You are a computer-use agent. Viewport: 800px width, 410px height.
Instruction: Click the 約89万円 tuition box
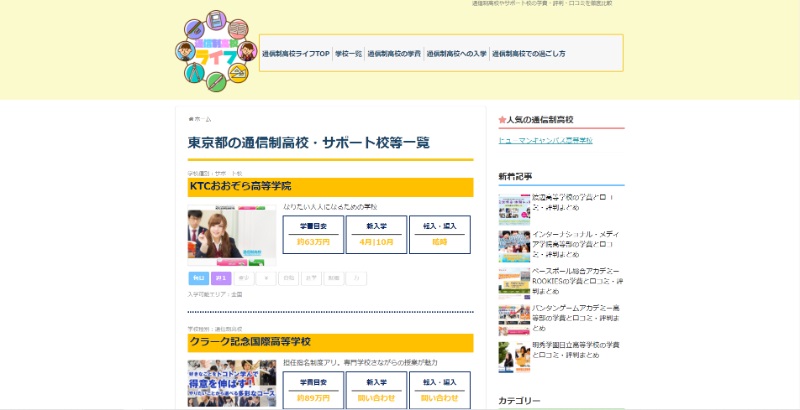pyautogui.click(x=313, y=390)
